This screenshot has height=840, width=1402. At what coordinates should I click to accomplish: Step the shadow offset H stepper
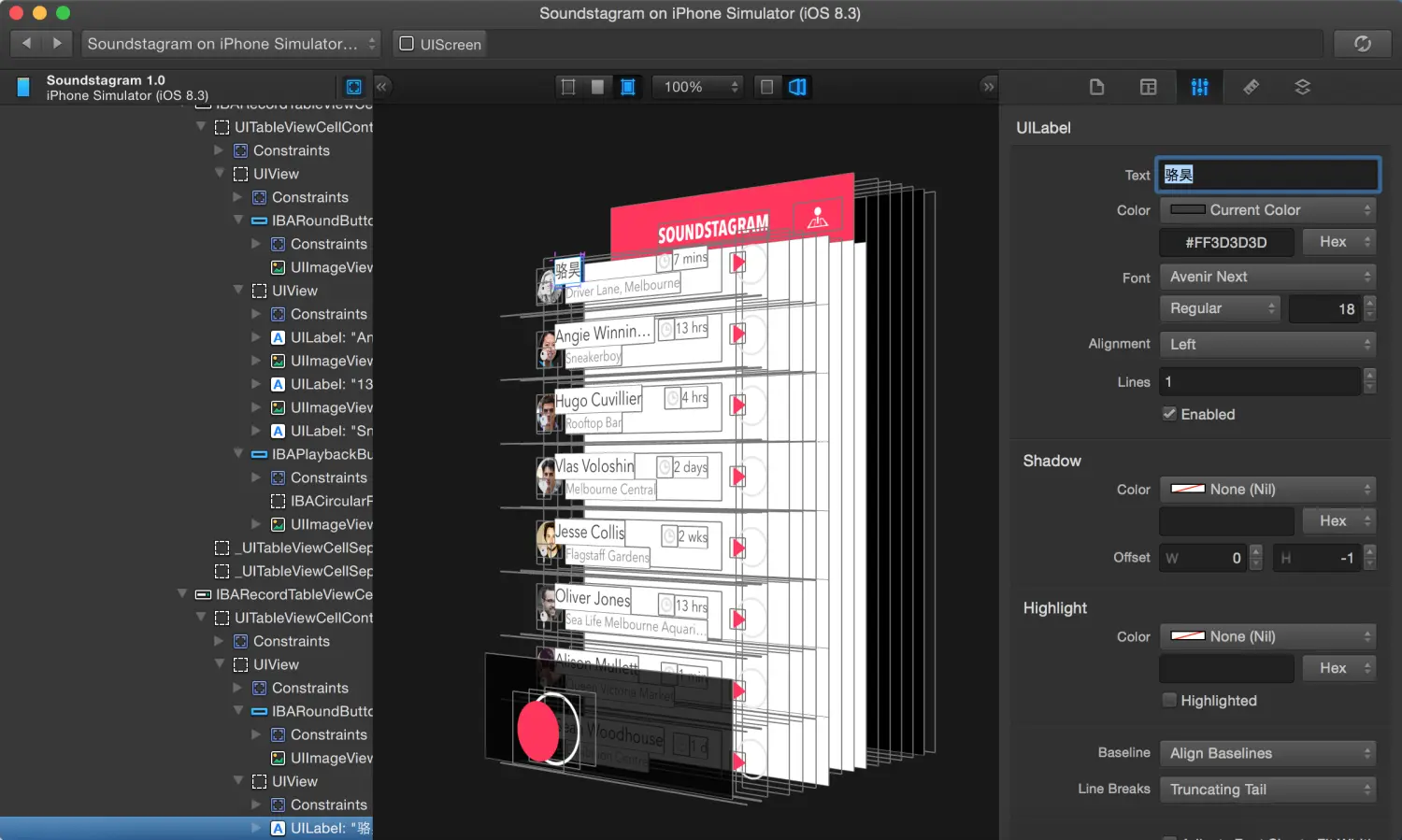(x=1370, y=557)
